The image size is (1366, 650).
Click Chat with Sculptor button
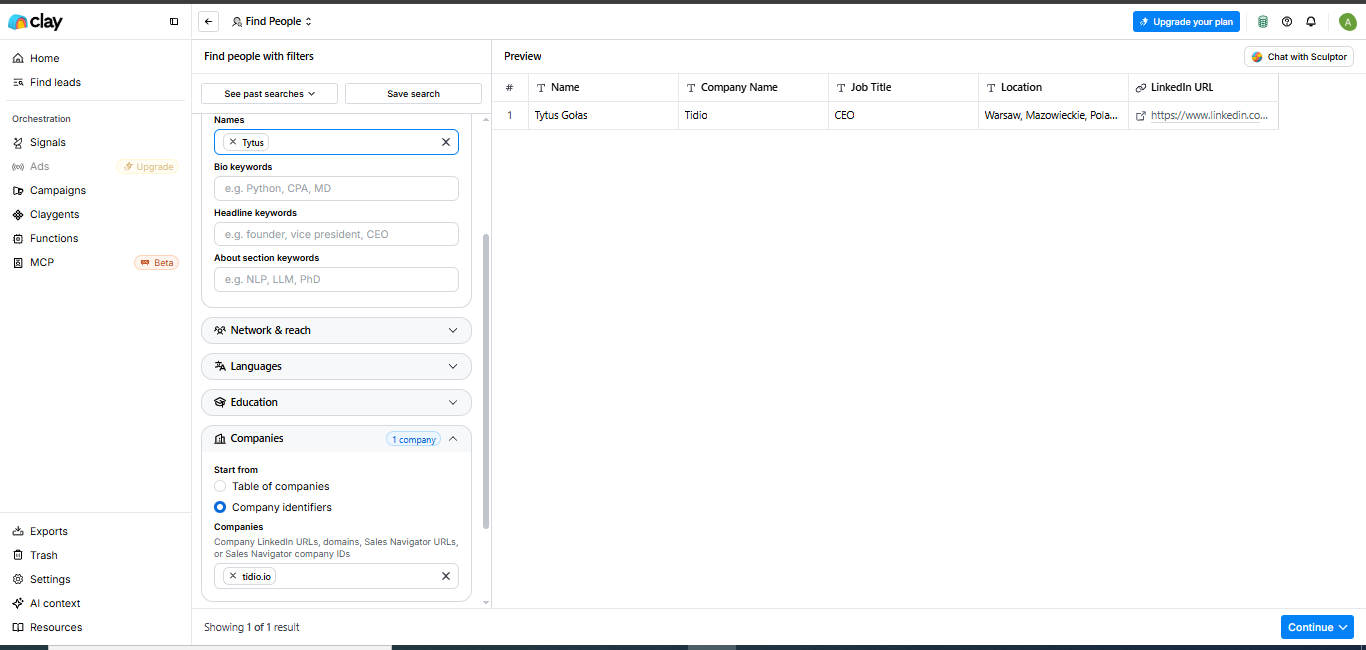pyautogui.click(x=1299, y=57)
